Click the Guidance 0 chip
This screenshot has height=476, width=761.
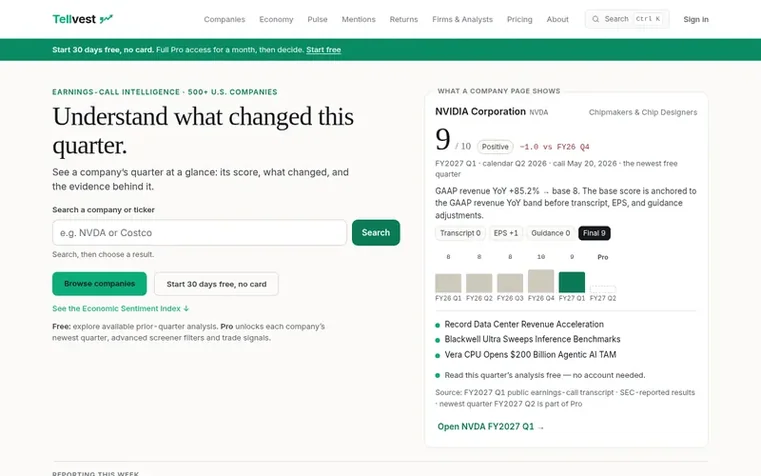550,233
